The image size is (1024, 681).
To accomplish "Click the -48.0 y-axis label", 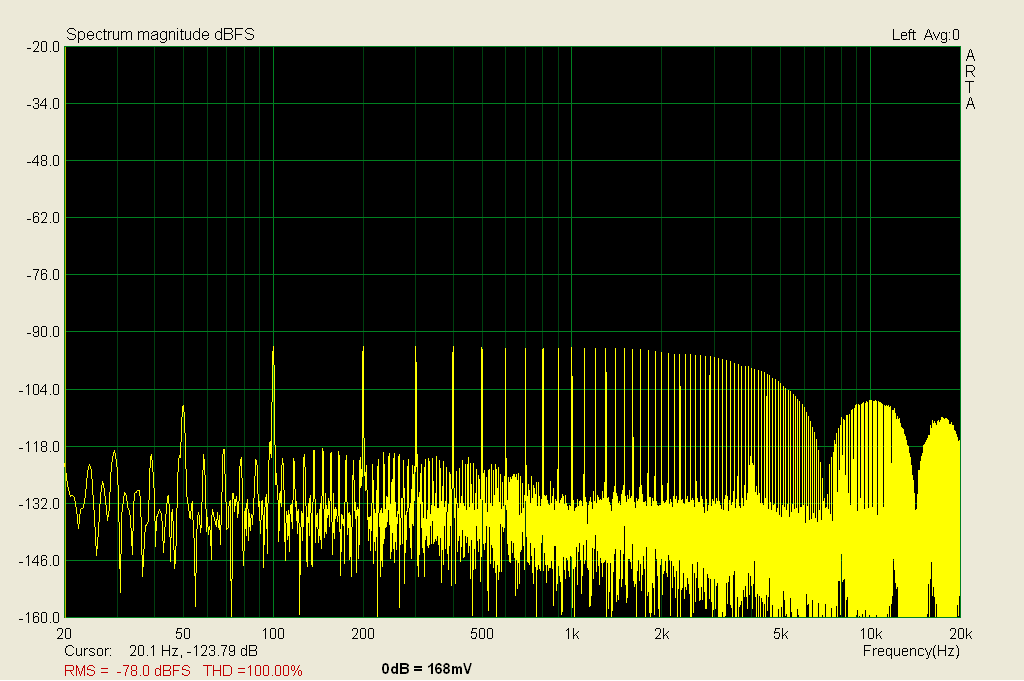I will pyautogui.click(x=43, y=161).
